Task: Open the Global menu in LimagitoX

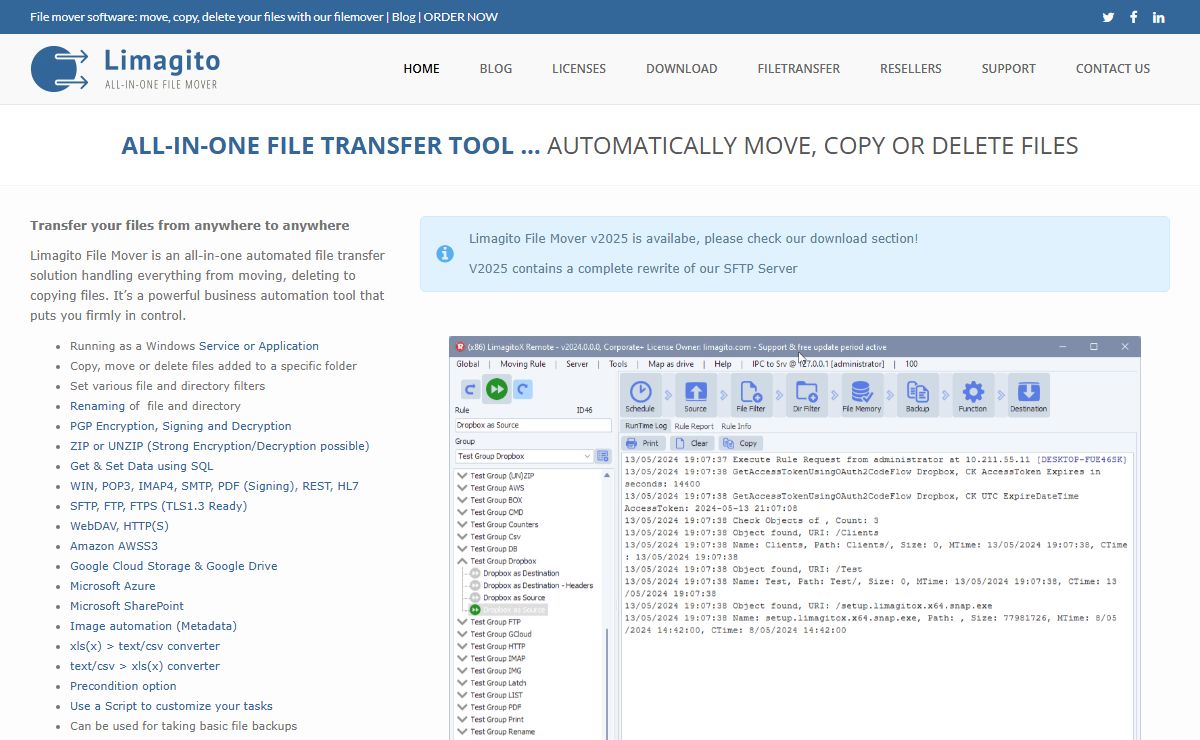Action: [x=468, y=364]
